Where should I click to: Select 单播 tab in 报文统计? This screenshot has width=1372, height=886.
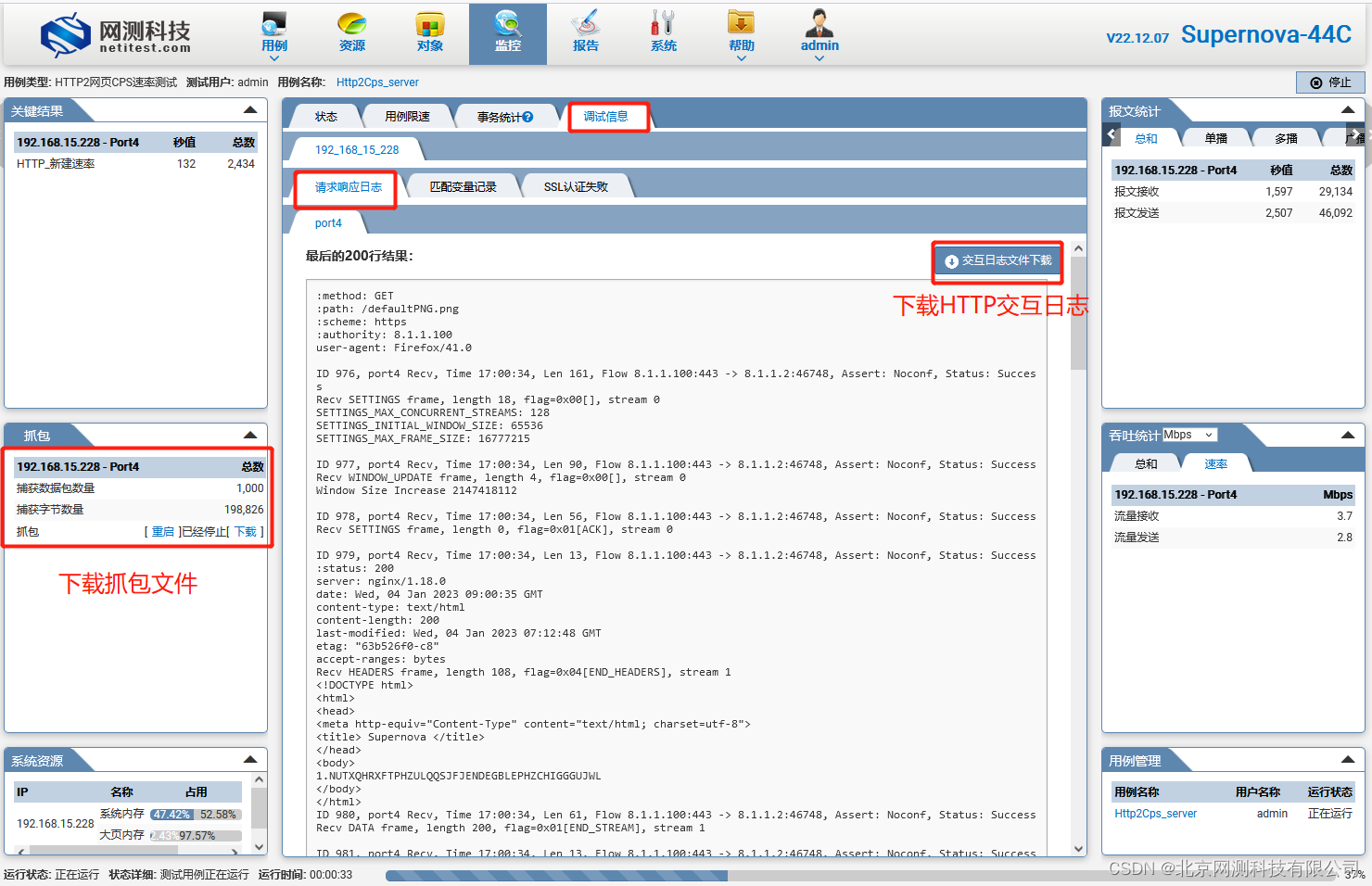coord(1215,138)
